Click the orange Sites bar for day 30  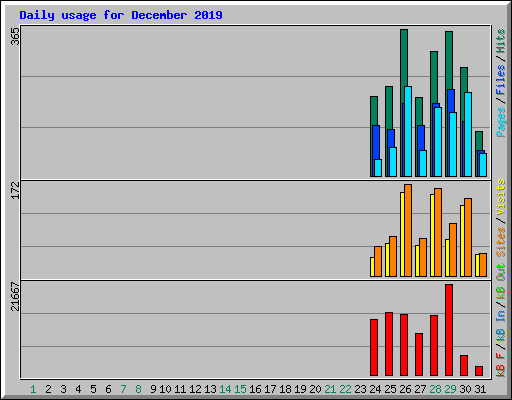tap(468, 237)
